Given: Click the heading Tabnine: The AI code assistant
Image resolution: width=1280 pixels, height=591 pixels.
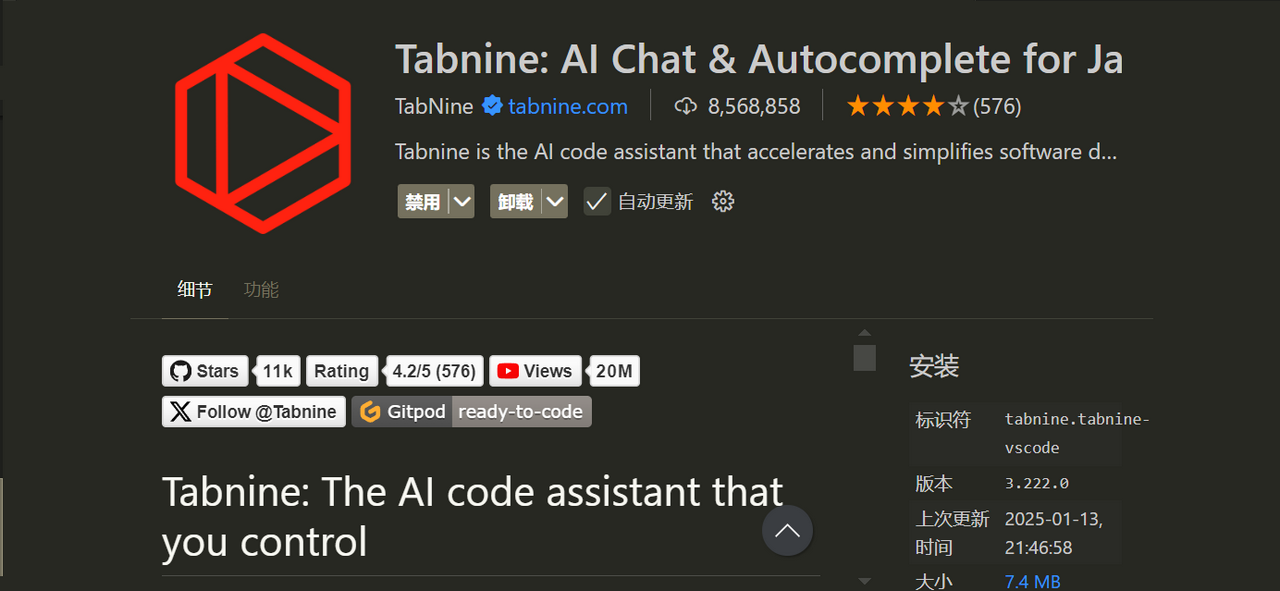Looking at the screenshot, I should click(472, 517).
